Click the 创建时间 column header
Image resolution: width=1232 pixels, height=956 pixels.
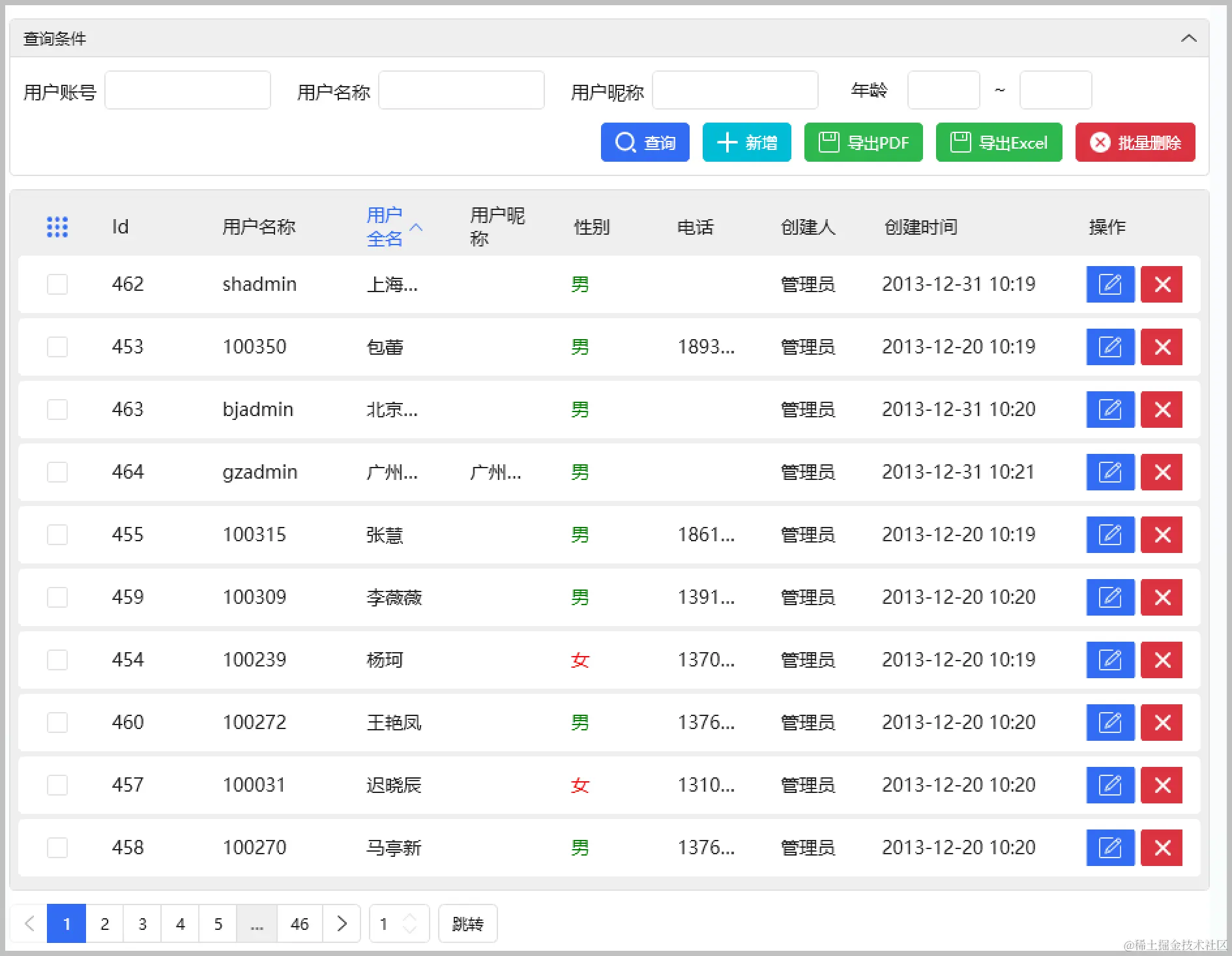tap(920, 227)
